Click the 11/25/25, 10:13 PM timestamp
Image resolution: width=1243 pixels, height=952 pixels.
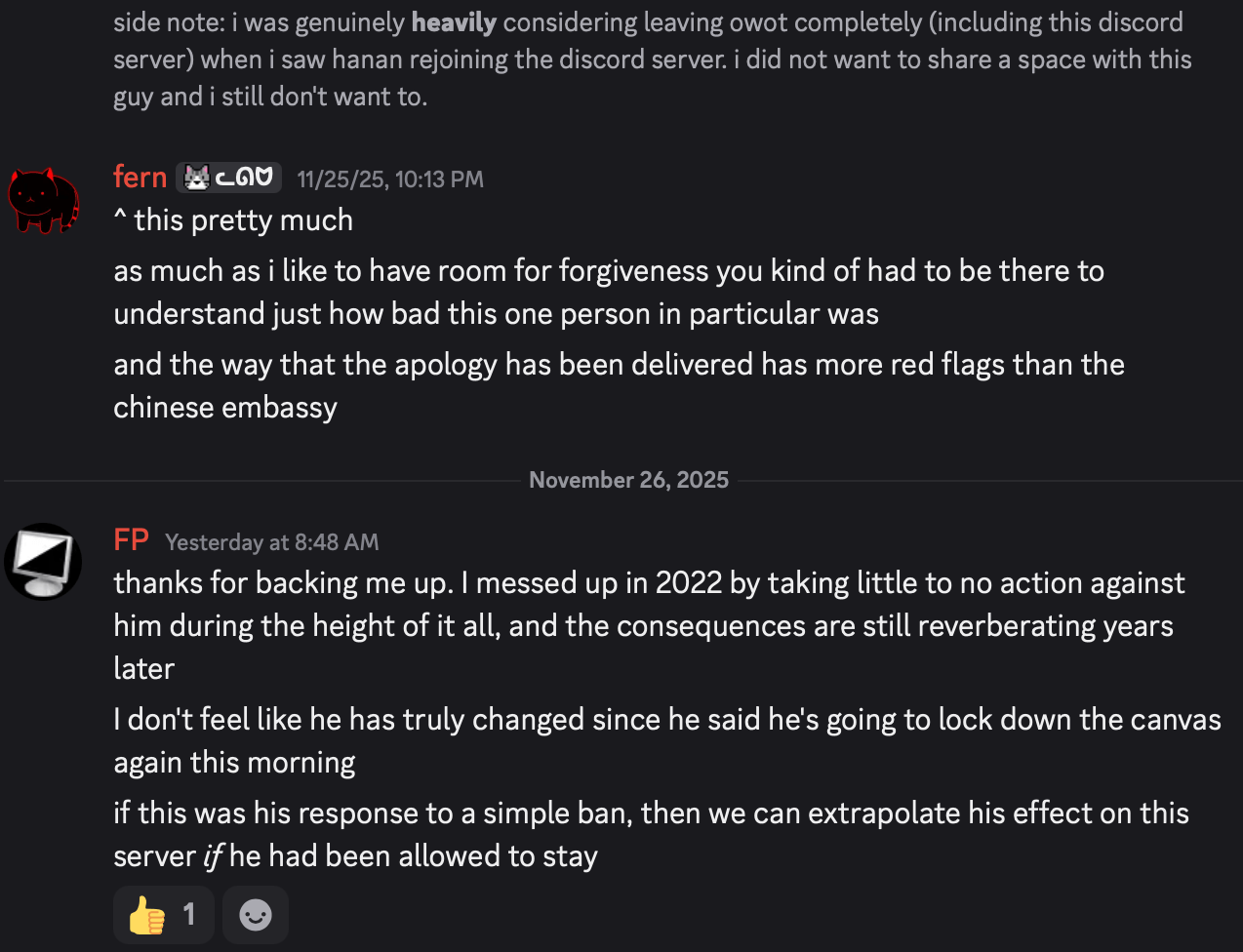(x=390, y=179)
